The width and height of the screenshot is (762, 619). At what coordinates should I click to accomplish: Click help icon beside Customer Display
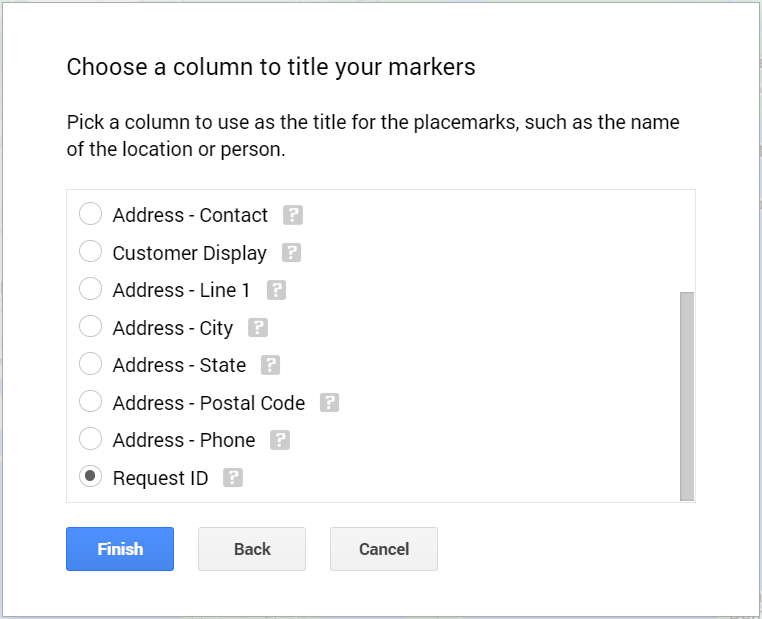tap(291, 253)
